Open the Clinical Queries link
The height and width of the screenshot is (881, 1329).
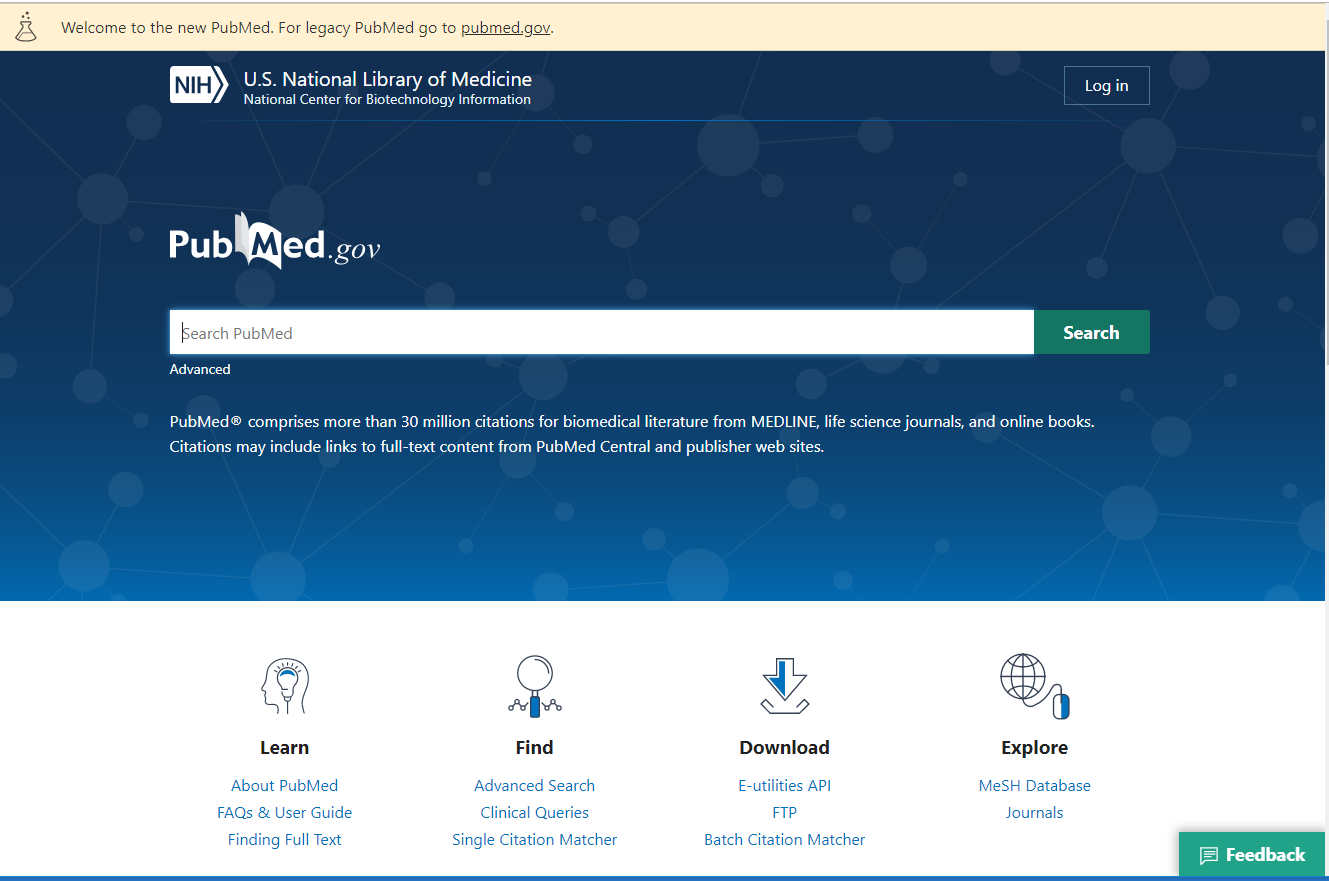(535, 813)
